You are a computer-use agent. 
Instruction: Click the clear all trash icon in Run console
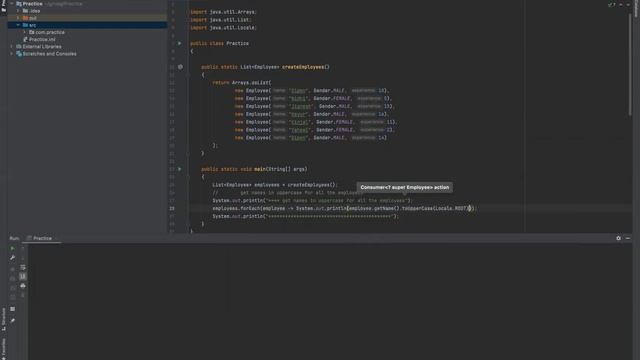coord(23,295)
